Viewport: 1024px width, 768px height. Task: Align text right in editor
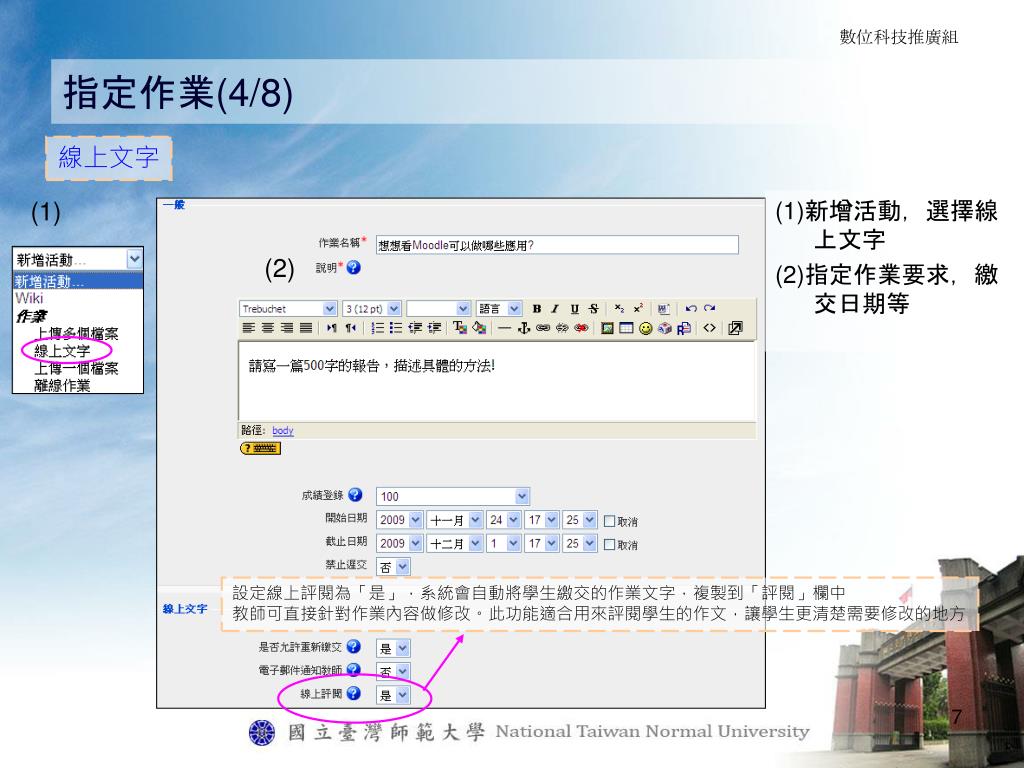point(286,328)
